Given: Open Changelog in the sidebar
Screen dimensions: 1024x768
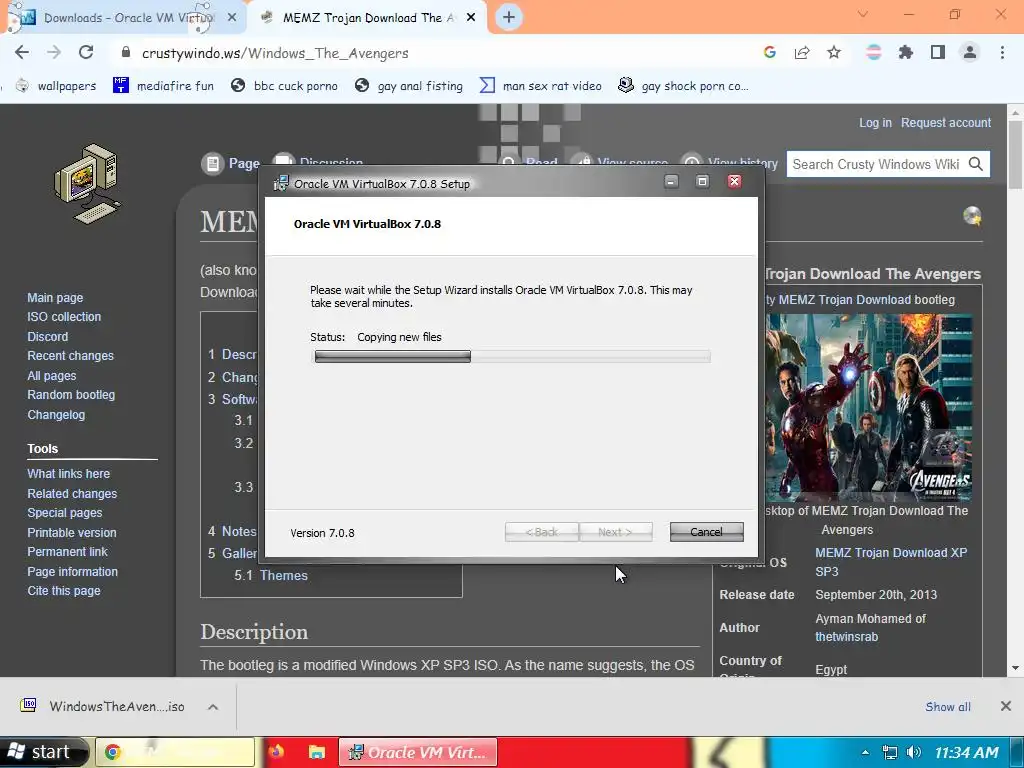Looking at the screenshot, I should (56, 415).
